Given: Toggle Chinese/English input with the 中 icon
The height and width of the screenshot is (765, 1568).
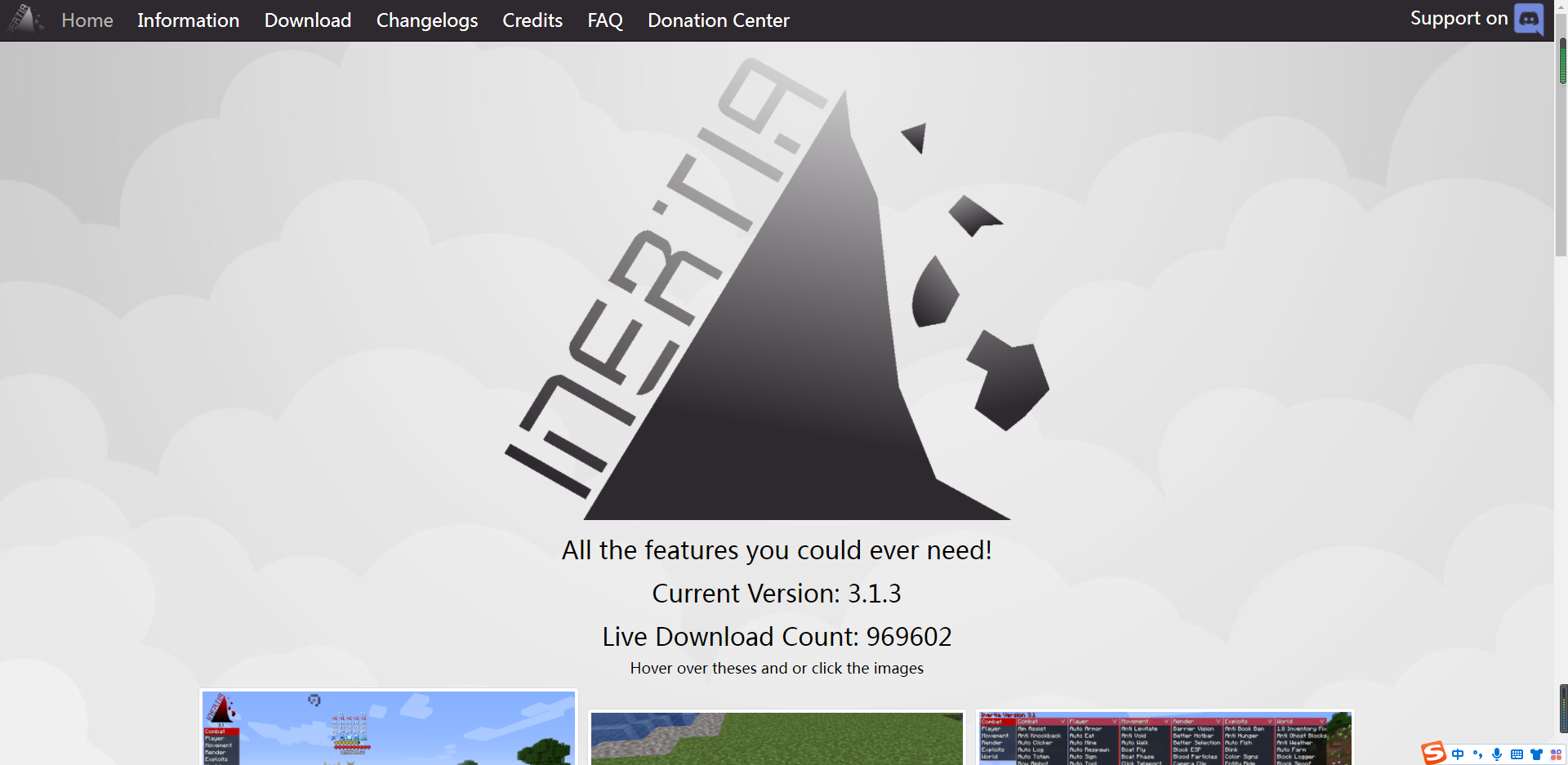Looking at the screenshot, I should (x=1459, y=754).
